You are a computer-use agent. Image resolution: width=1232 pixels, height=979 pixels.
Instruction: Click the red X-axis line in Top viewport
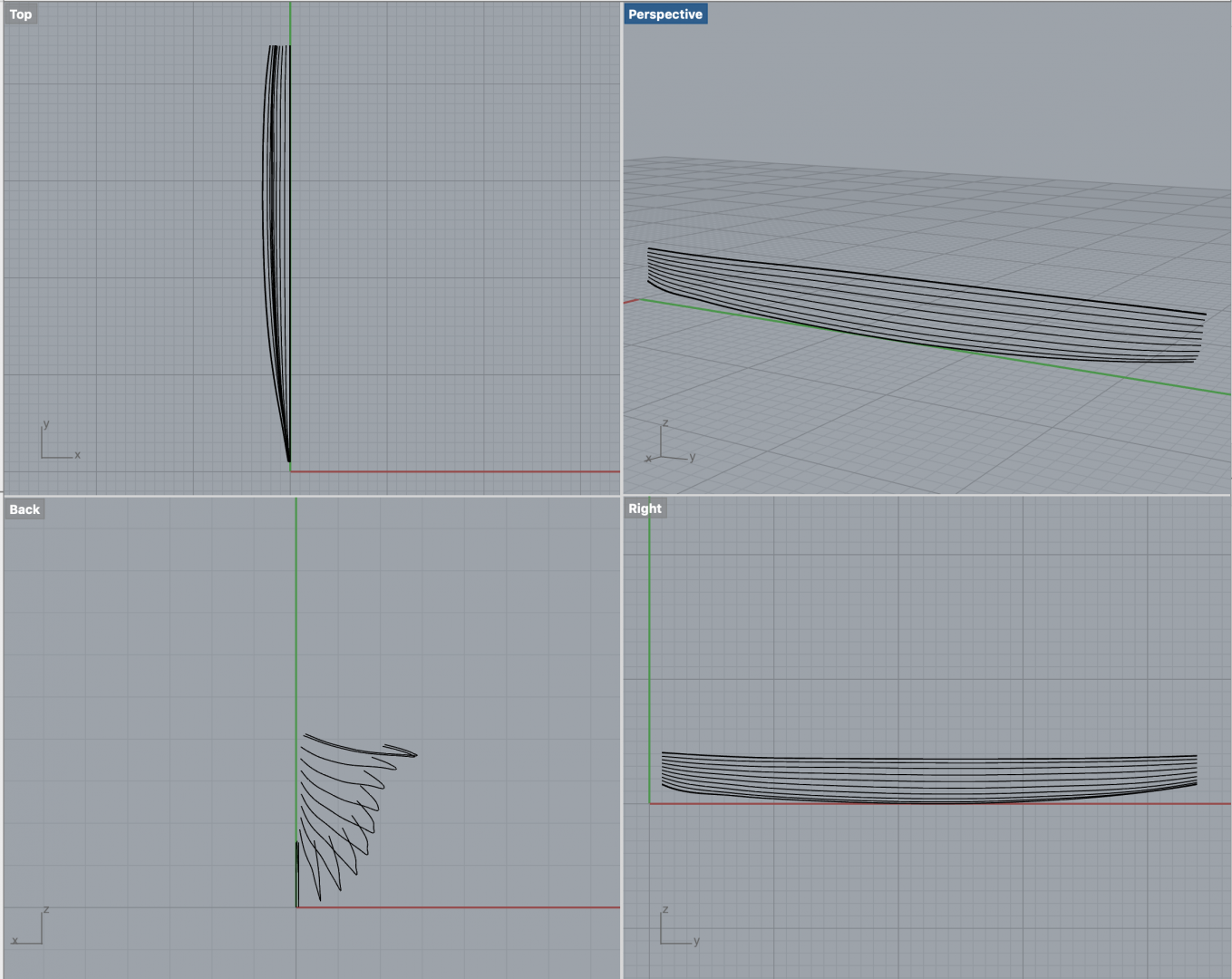(453, 471)
